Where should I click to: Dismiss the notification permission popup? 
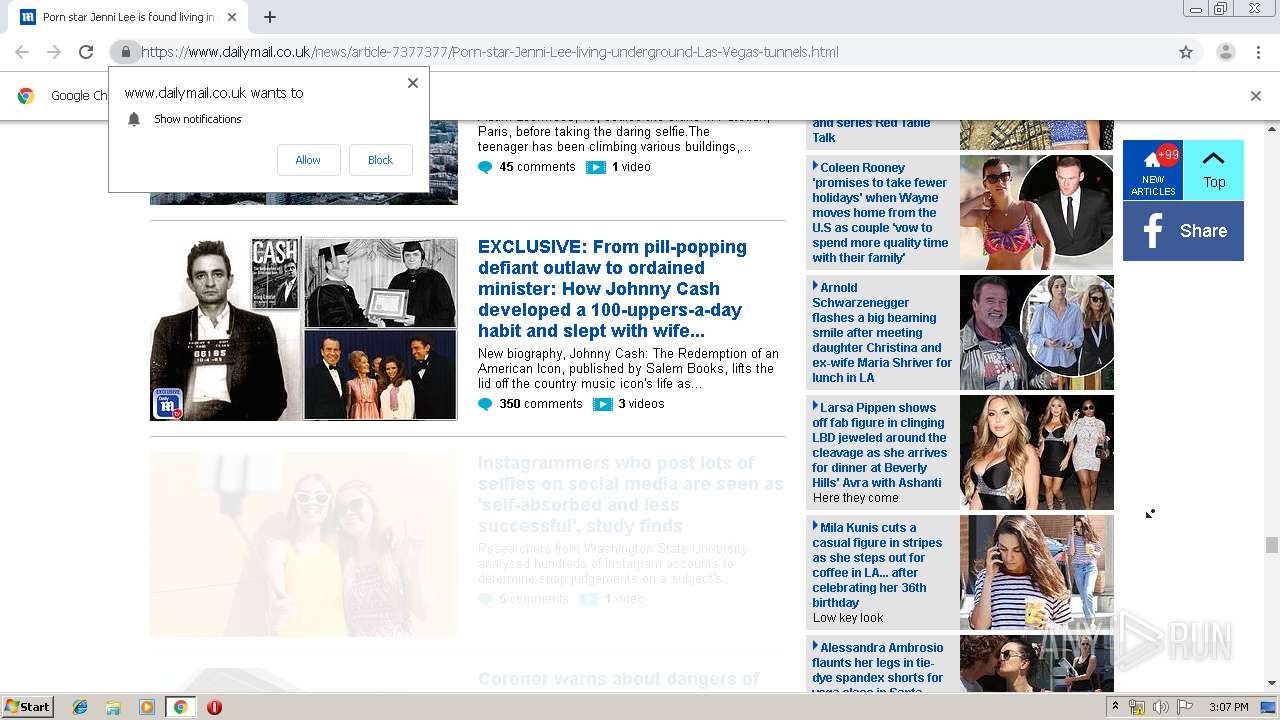(x=413, y=83)
